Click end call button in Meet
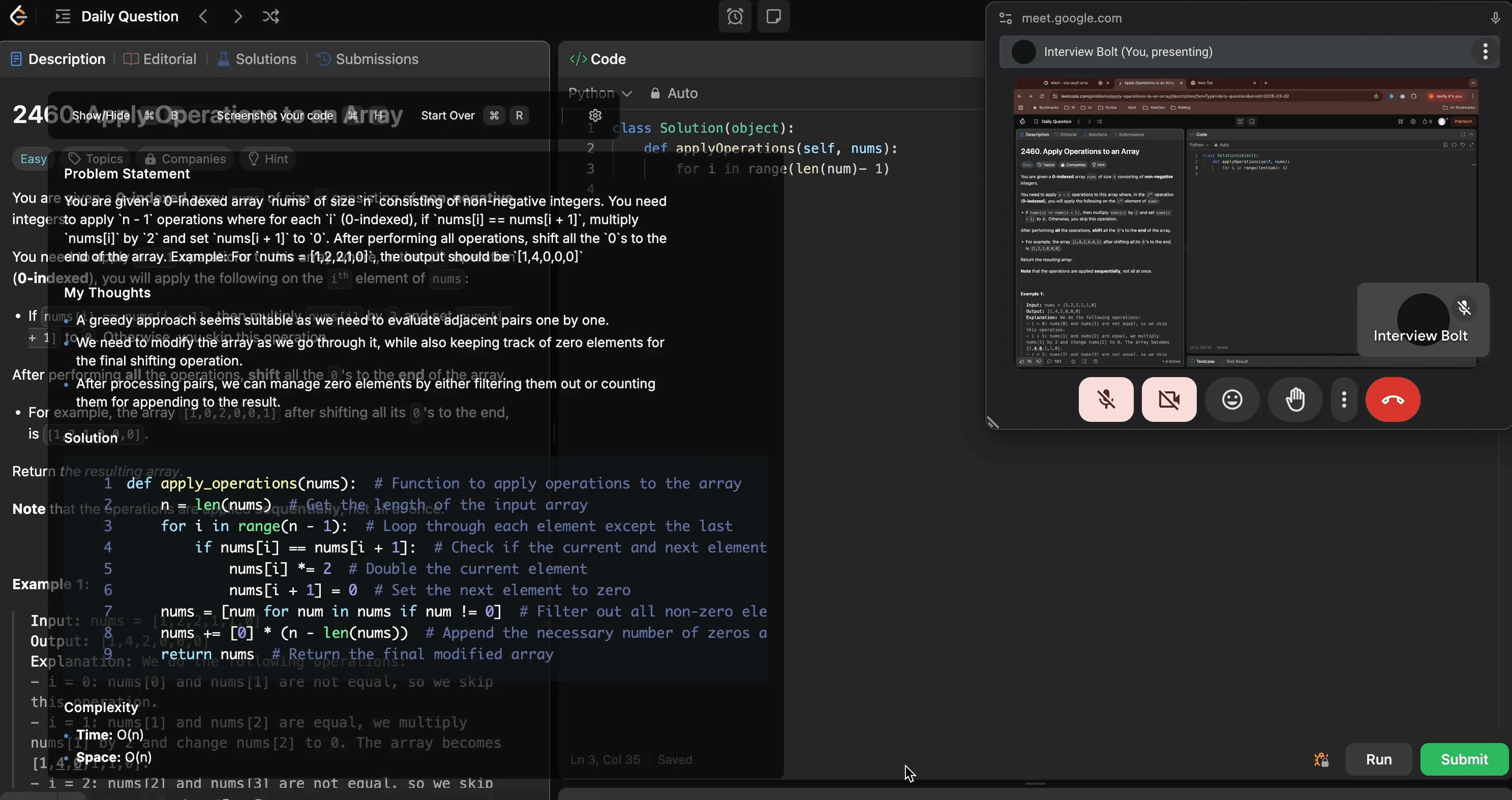 point(1392,399)
